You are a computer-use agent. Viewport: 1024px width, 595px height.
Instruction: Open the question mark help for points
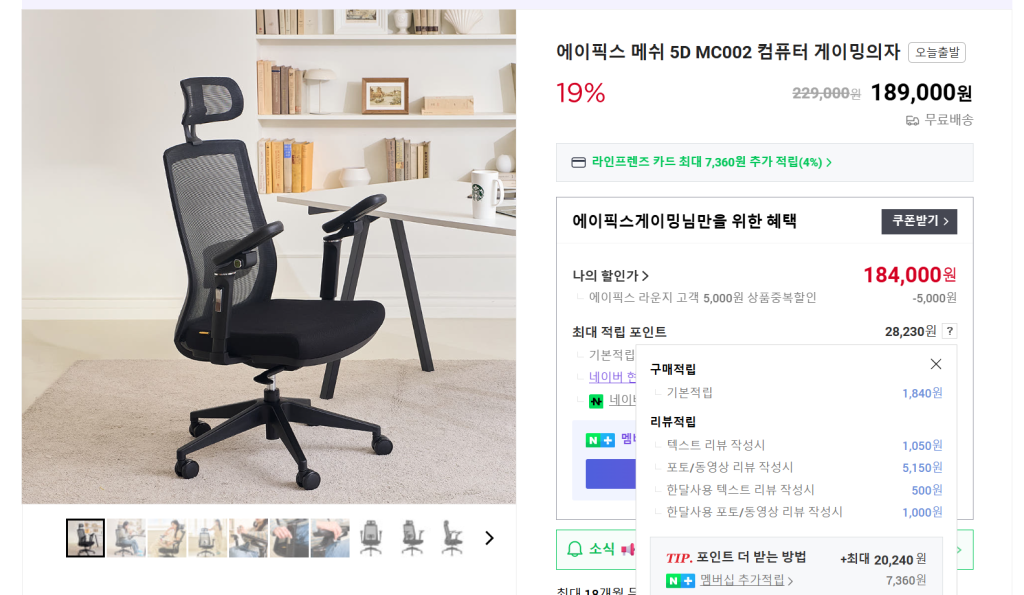[950, 331]
